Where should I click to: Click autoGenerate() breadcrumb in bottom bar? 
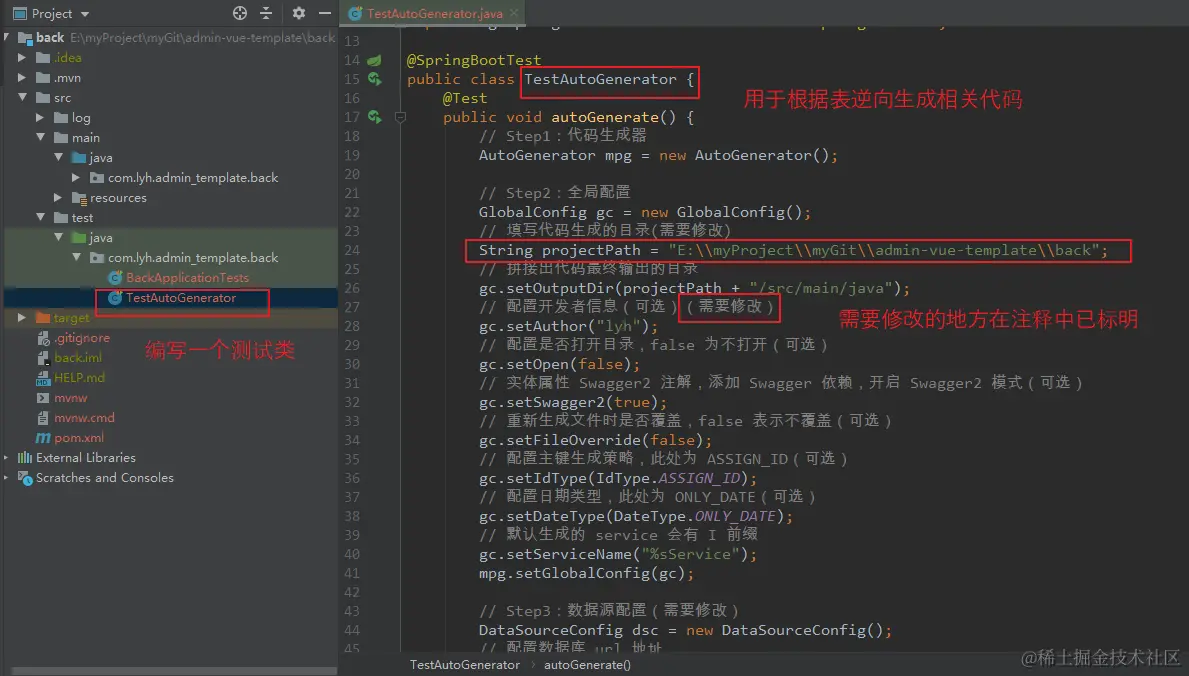coord(587,665)
